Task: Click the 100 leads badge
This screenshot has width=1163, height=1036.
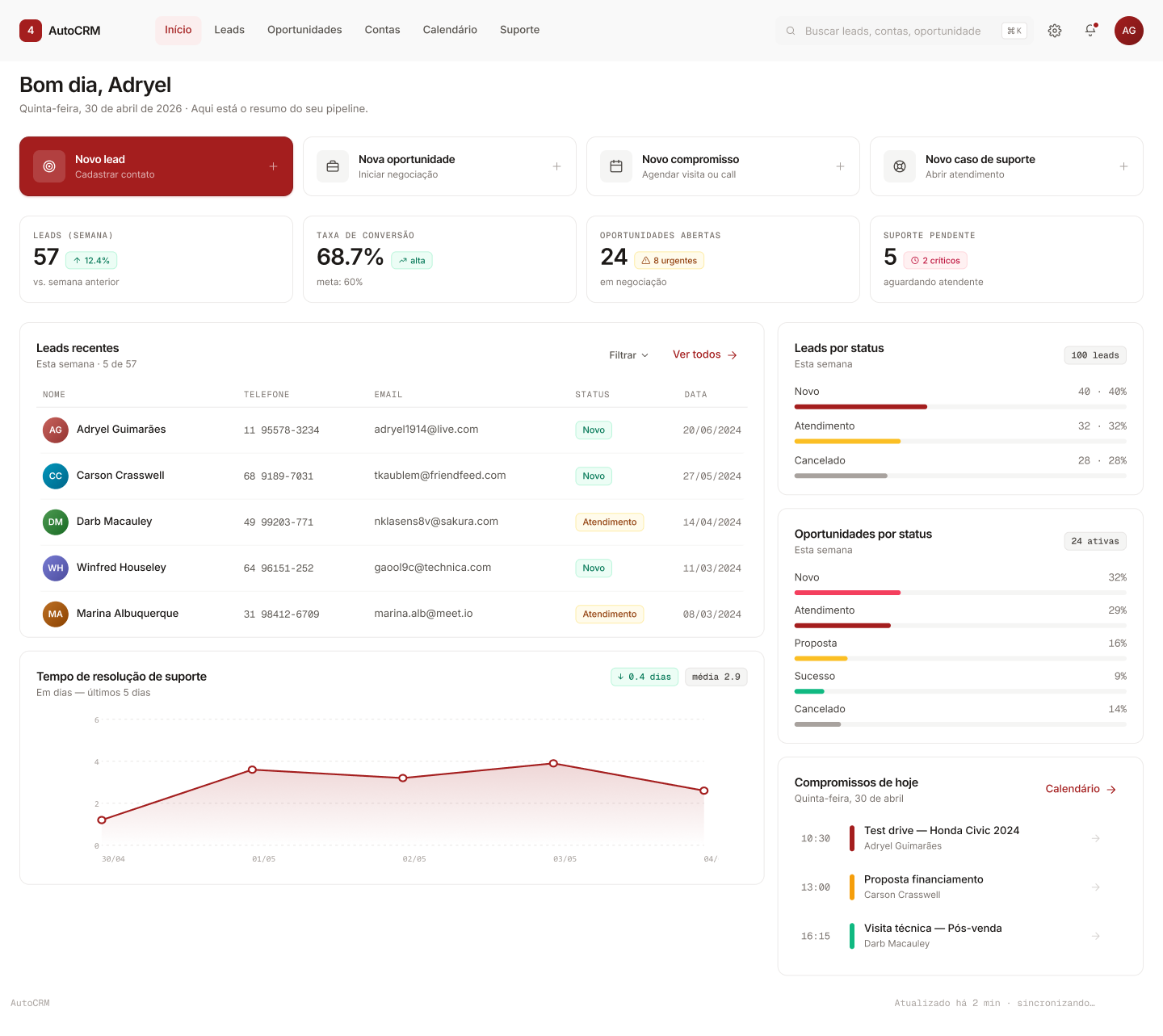Action: pyautogui.click(x=1095, y=355)
